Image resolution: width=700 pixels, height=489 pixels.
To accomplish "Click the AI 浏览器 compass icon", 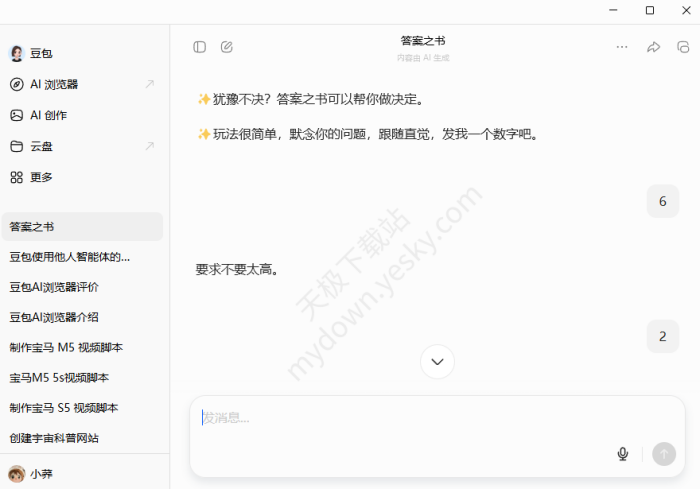I will pos(17,84).
